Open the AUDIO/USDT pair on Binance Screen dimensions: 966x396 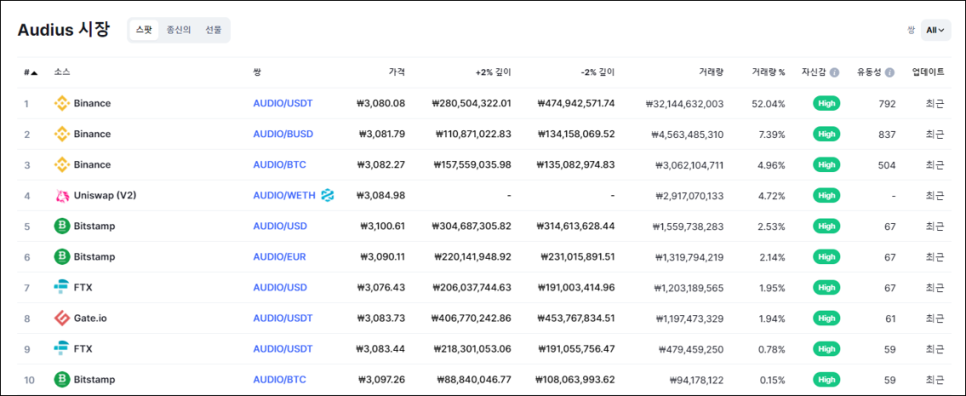(x=283, y=103)
